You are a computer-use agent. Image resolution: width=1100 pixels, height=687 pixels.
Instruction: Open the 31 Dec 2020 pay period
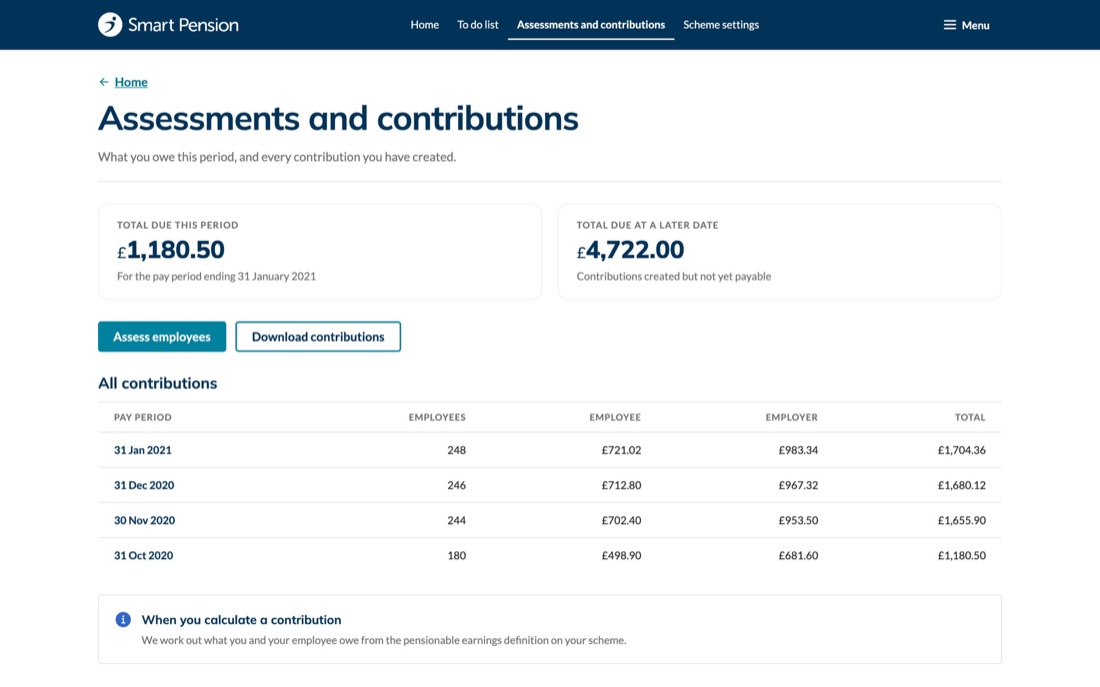click(x=144, y=486)
